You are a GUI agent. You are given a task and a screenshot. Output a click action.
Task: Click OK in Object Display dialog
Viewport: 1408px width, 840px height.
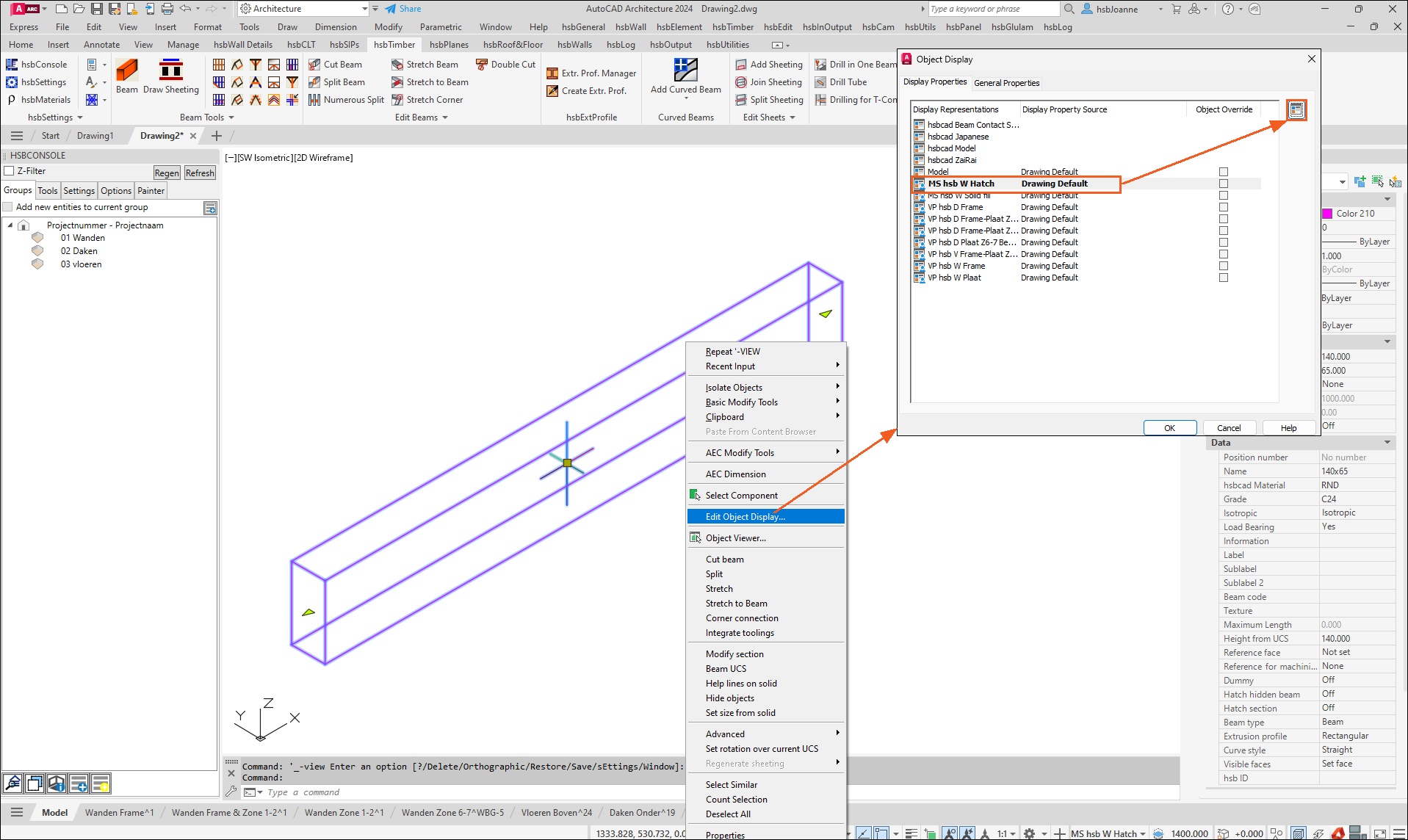coord(1169,428)
